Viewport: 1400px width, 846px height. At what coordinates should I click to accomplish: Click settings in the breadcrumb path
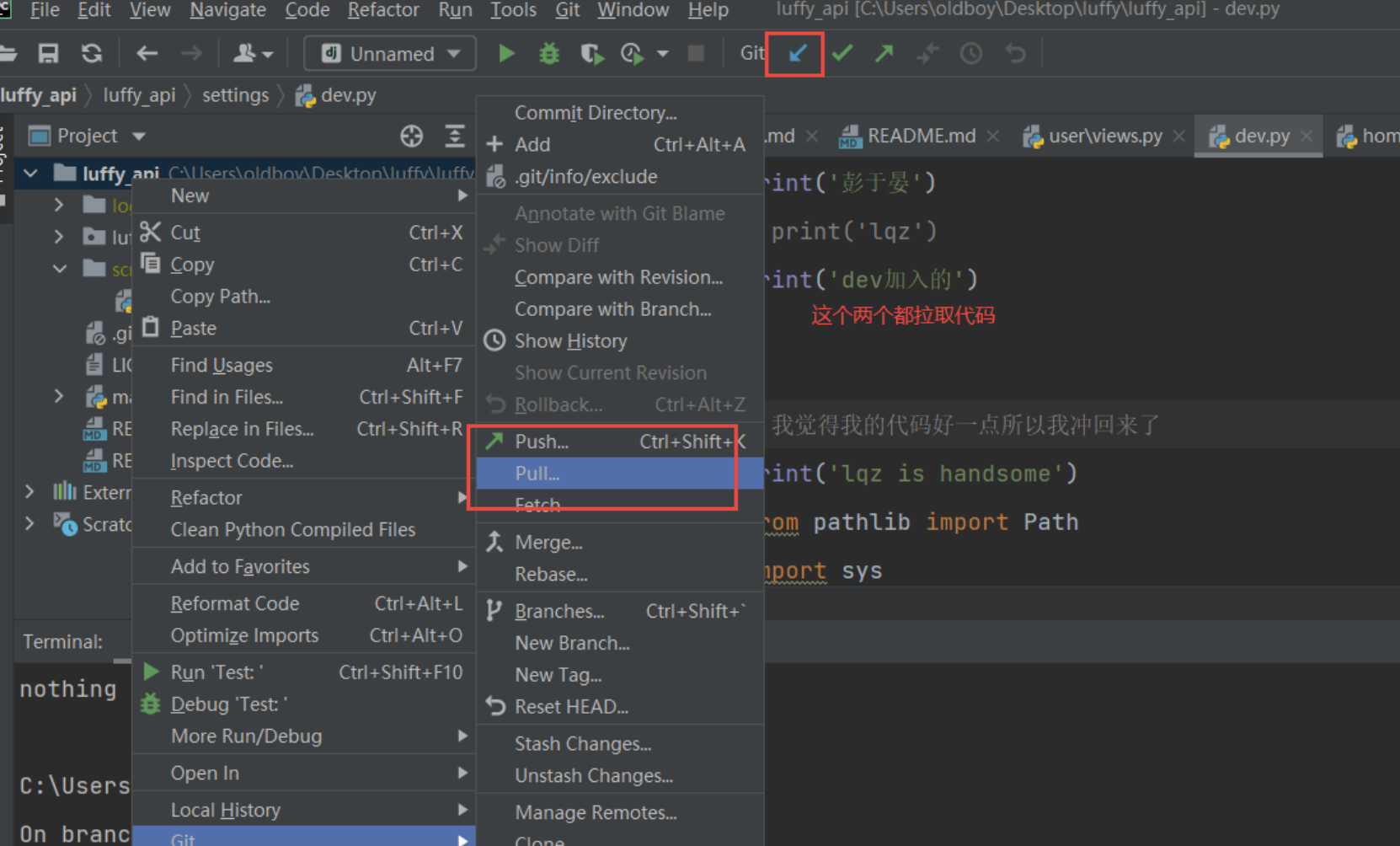click(x=235, y=95)
